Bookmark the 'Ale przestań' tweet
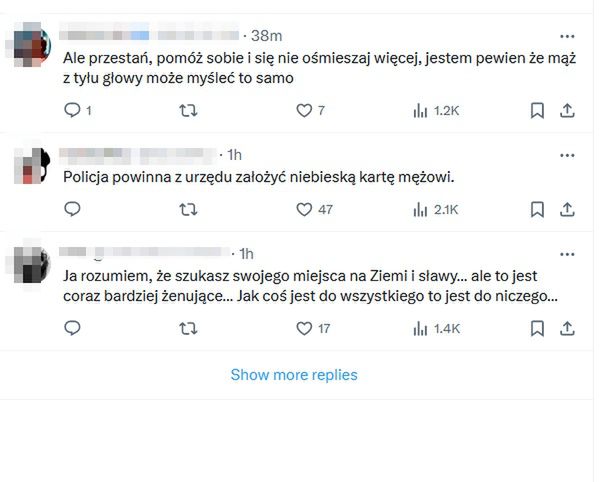 pos(537,111)
